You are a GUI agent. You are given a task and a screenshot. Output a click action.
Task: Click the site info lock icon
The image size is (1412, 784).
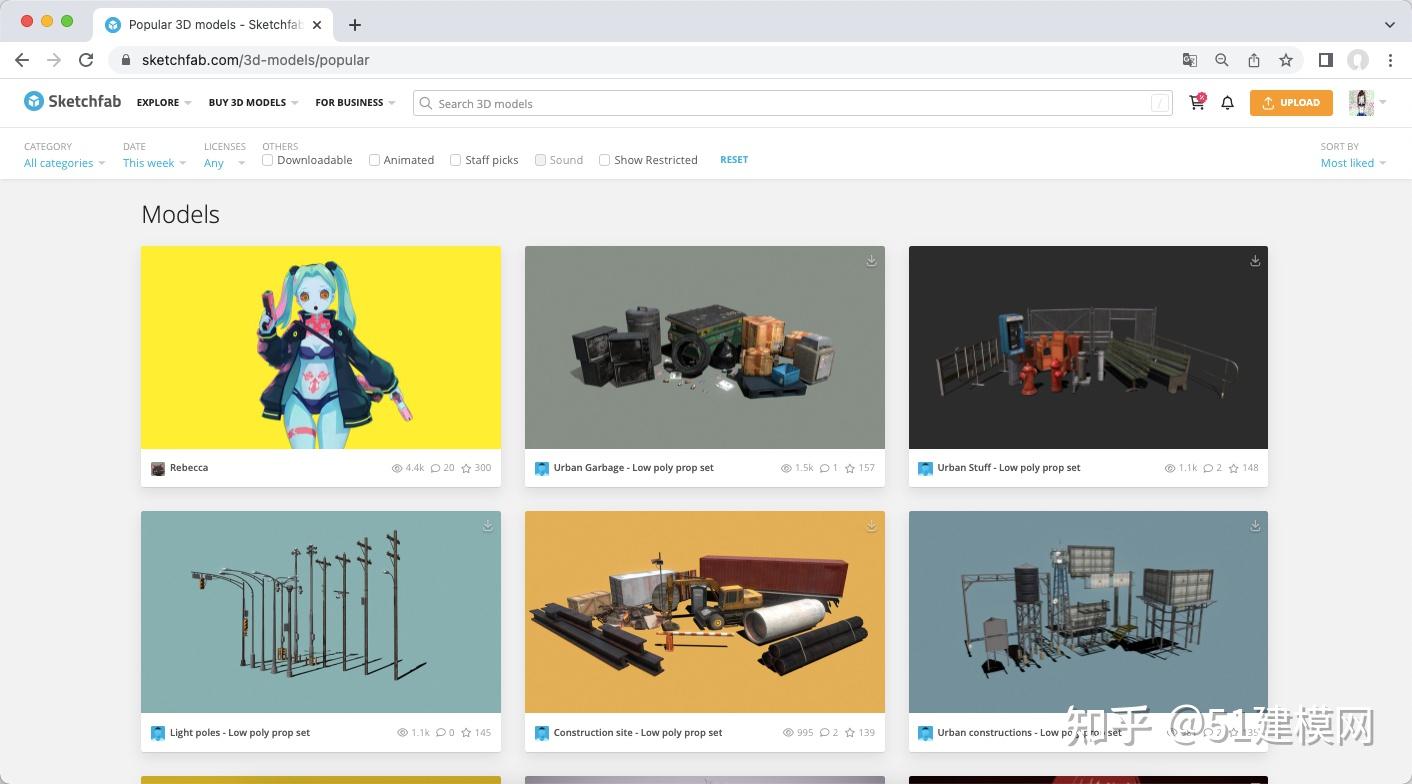[125, 60]
